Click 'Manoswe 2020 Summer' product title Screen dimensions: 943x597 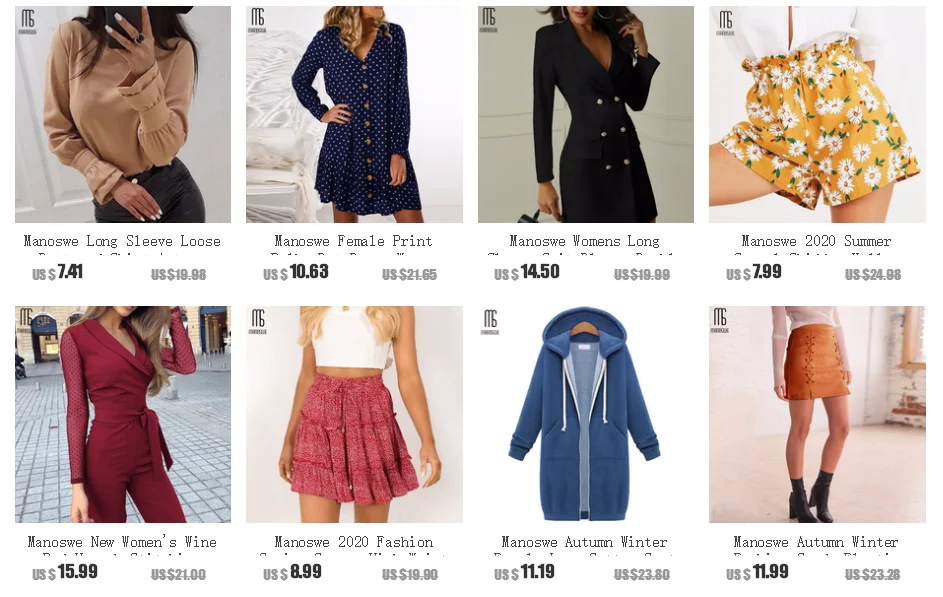(816, 242)
